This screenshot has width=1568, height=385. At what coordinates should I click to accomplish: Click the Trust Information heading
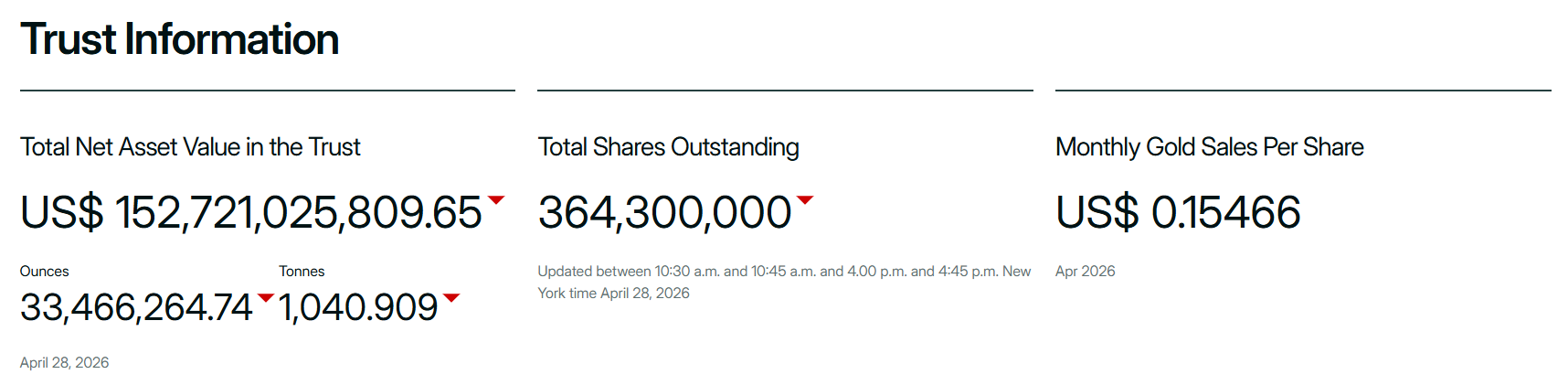coord(180,39)
